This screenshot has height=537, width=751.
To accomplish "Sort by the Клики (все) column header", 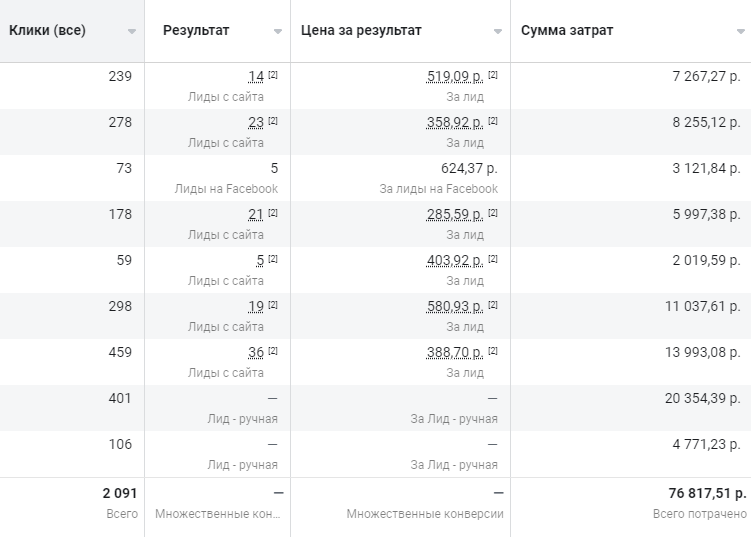I will click(x=47, y=30).
